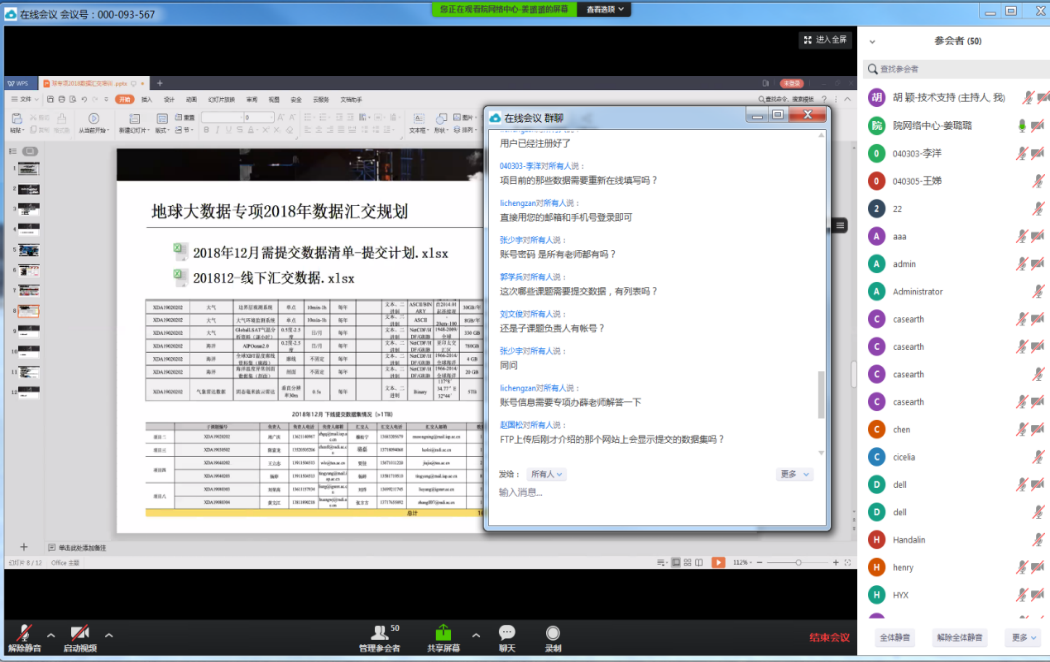Click the green share screen (共享屏幕) icon
The height and width of the screenshot is (662, 1050).
[x=443, y=632]
